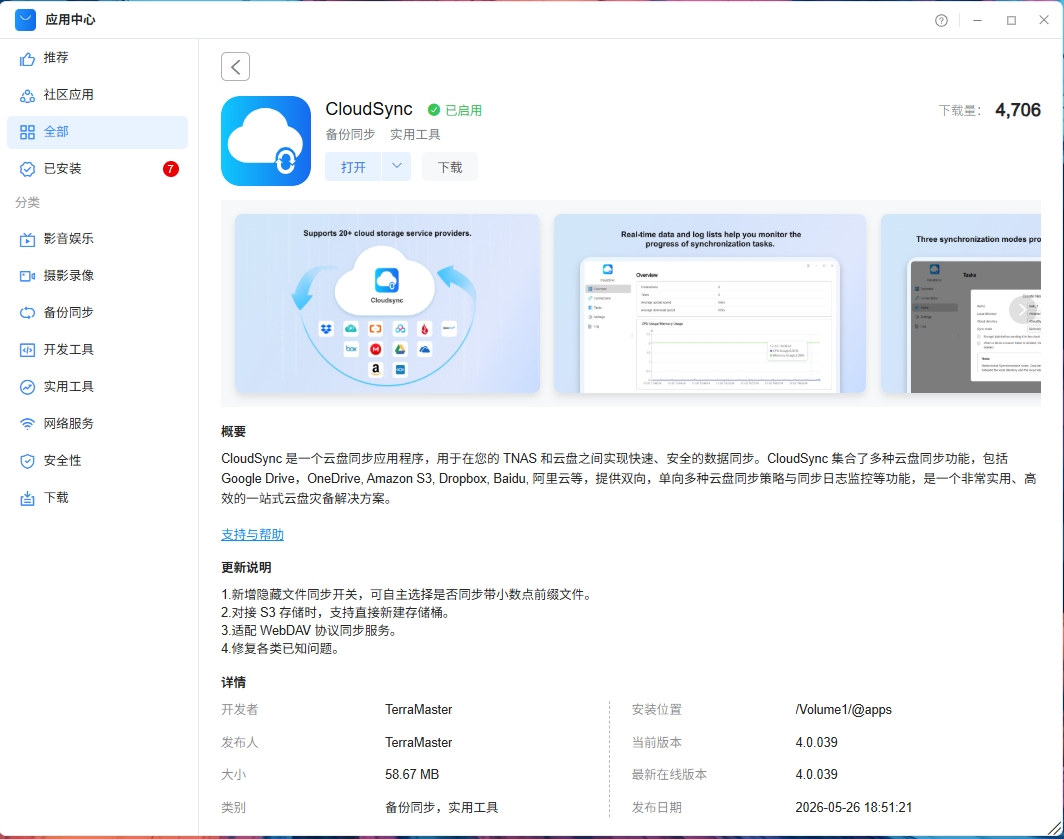Click the 当前版本 value 4.0.039

(816, 743)
